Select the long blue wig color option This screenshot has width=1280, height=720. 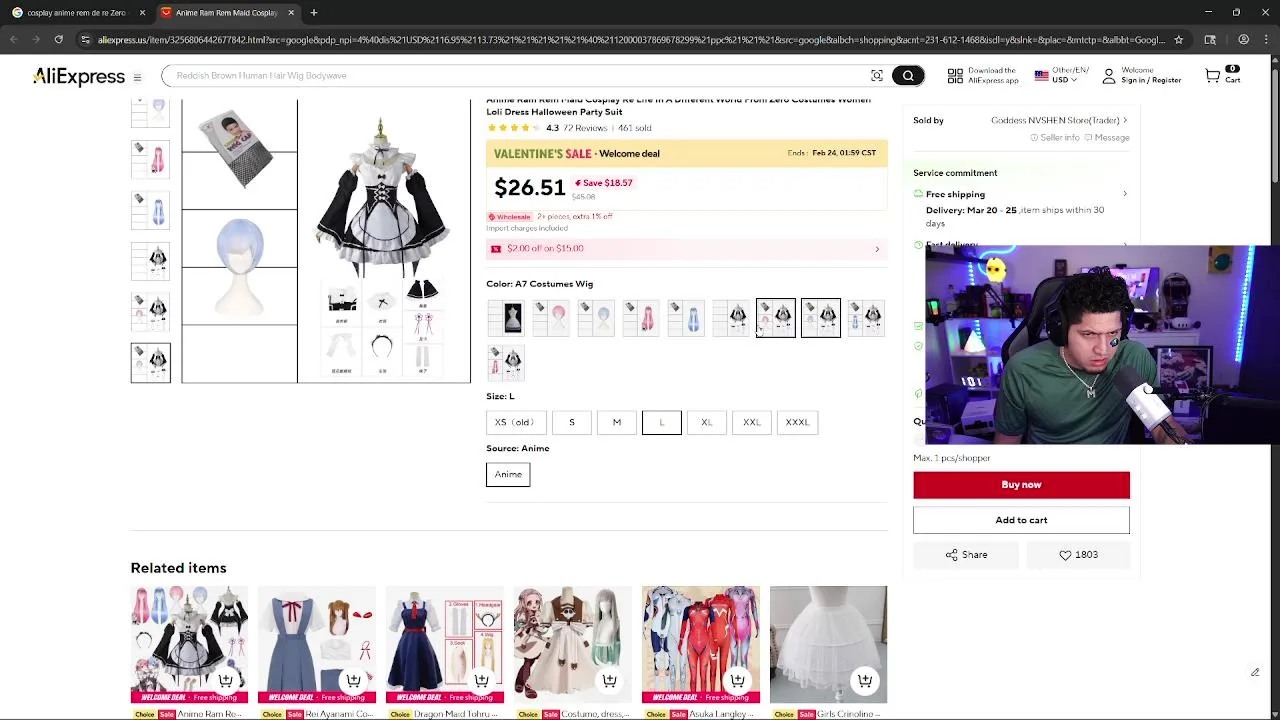tap(686, 318)
